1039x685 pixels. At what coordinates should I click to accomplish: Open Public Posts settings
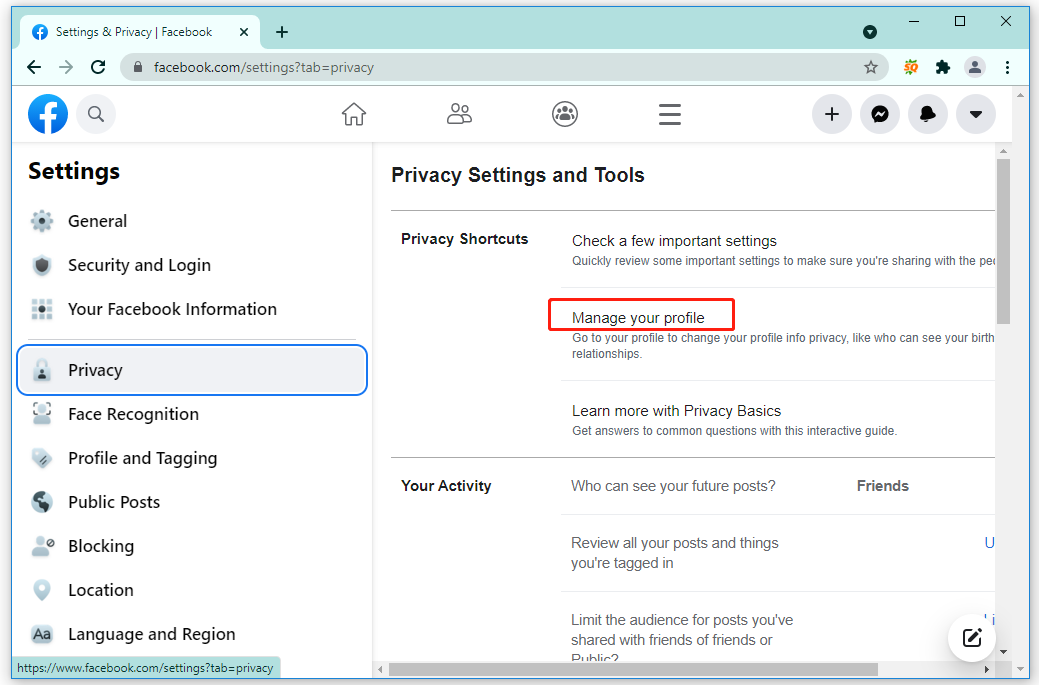point(192,502)
